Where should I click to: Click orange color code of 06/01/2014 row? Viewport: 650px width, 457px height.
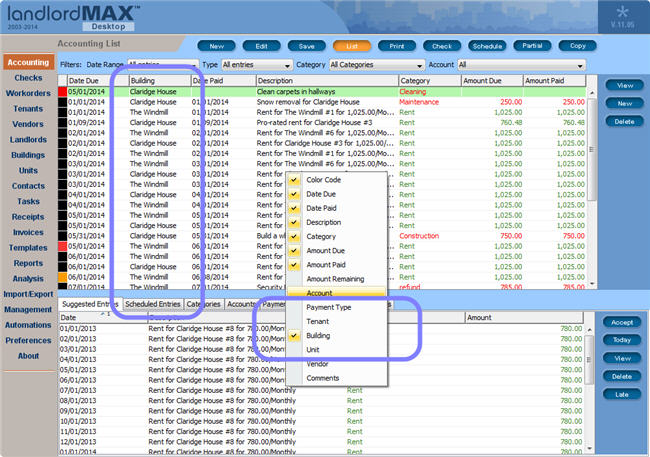(x=63, y=277)
